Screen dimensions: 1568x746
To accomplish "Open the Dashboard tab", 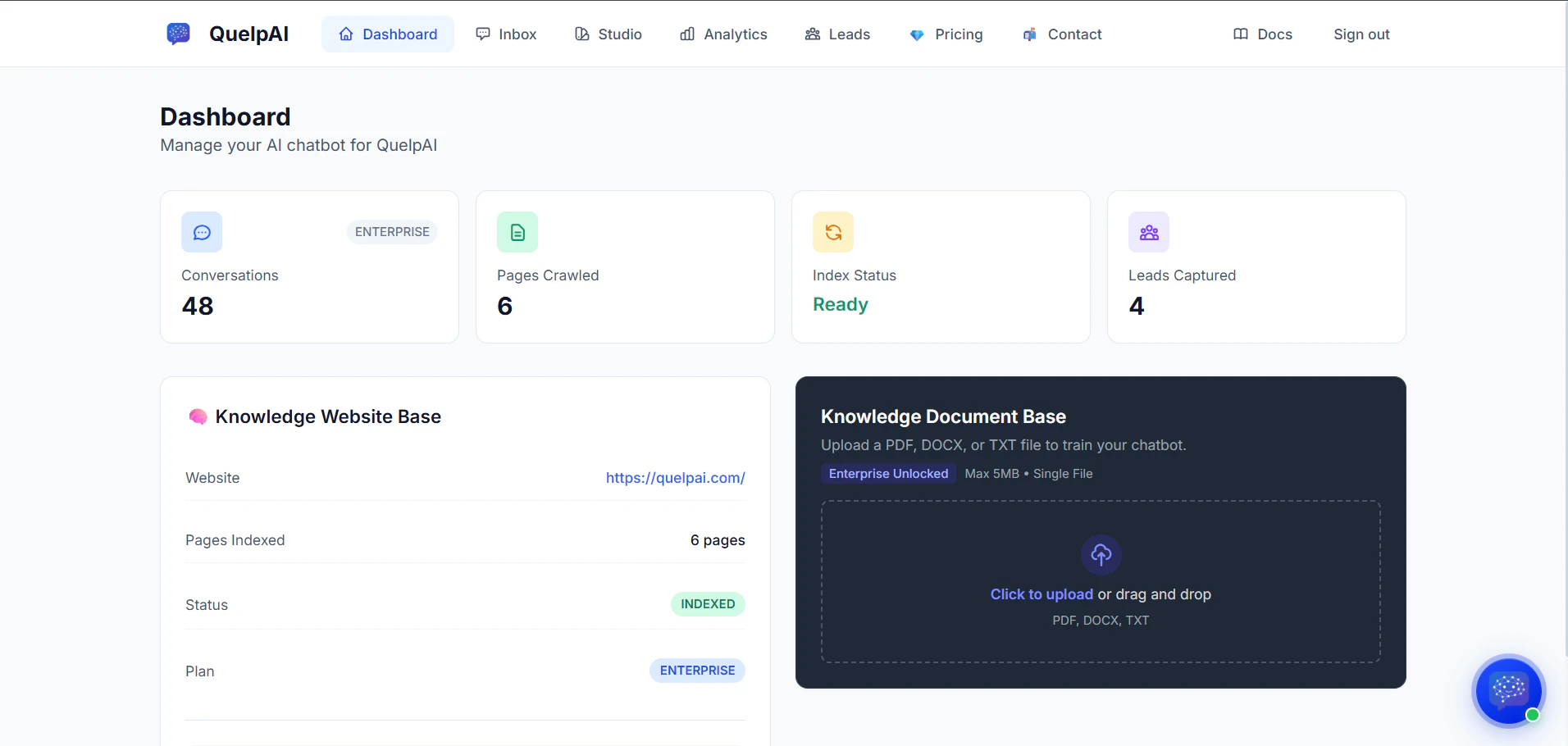I will click(388, 34).
